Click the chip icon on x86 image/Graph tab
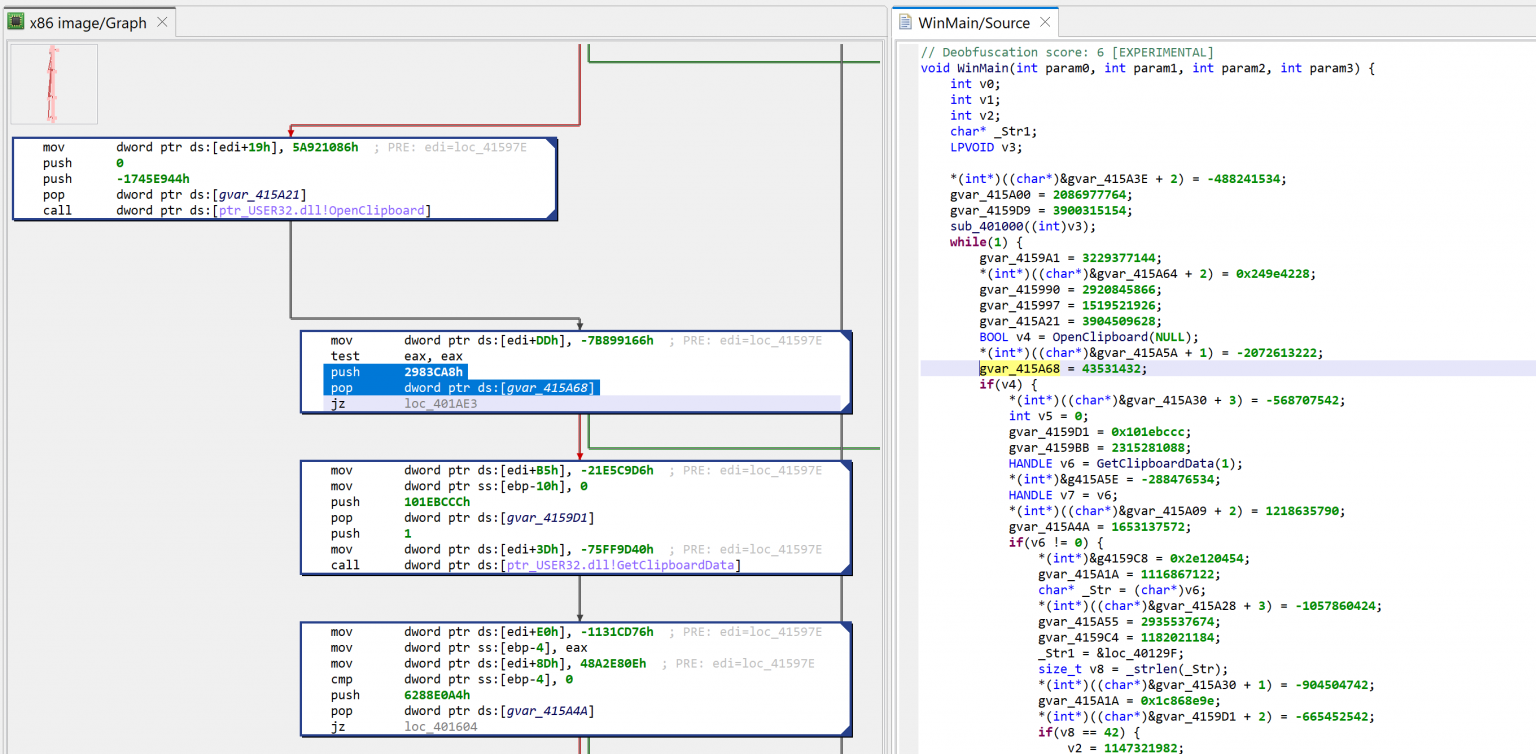This screenshot has height=754, width=1536. tap(16, 20)
